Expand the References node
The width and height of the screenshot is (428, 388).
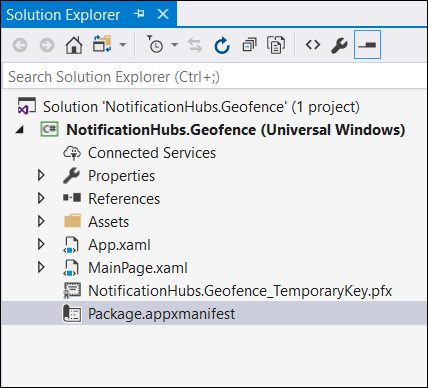coord(41,198)
